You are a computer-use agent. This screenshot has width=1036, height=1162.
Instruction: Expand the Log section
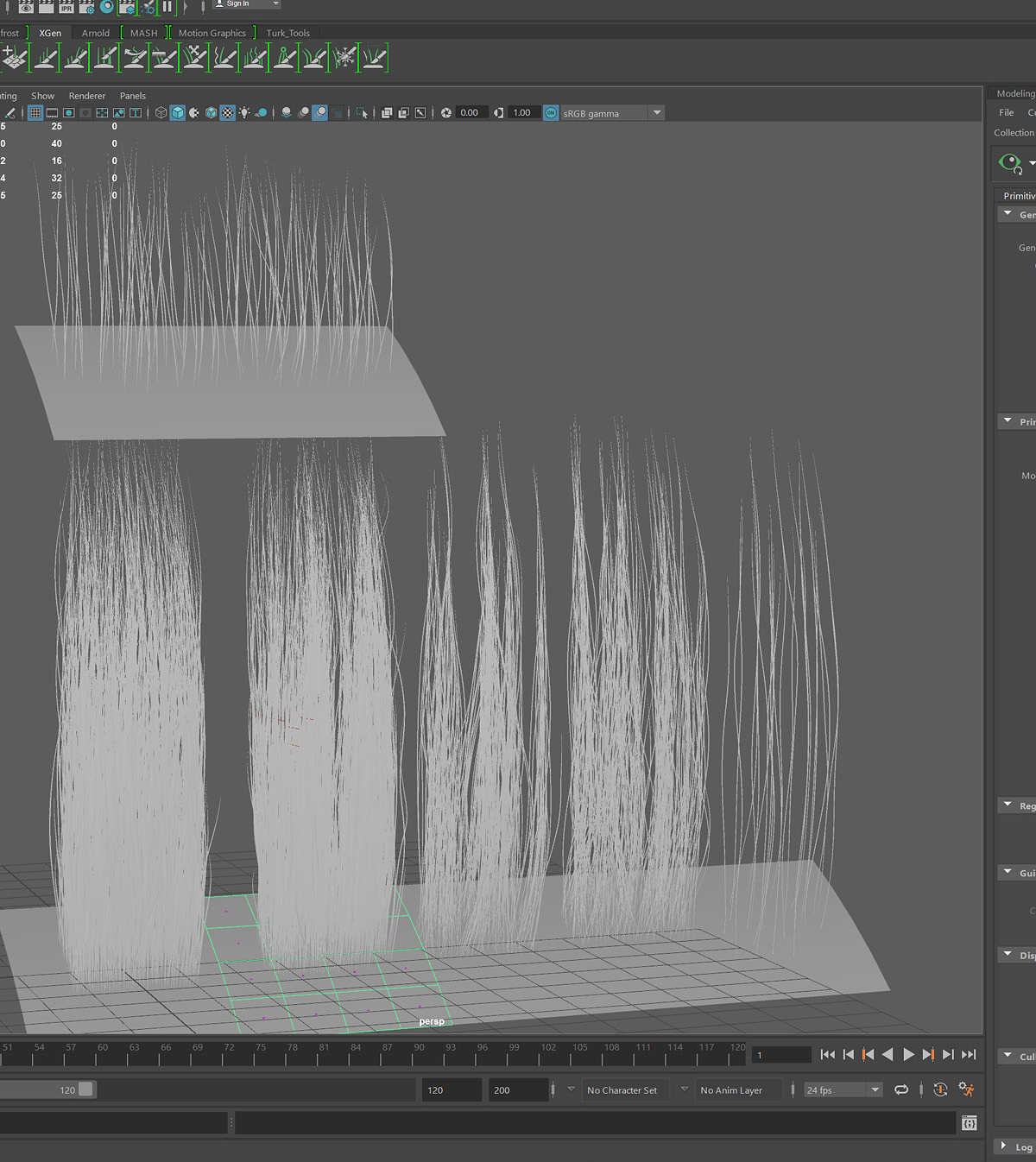click(x=1015, y=1146)
